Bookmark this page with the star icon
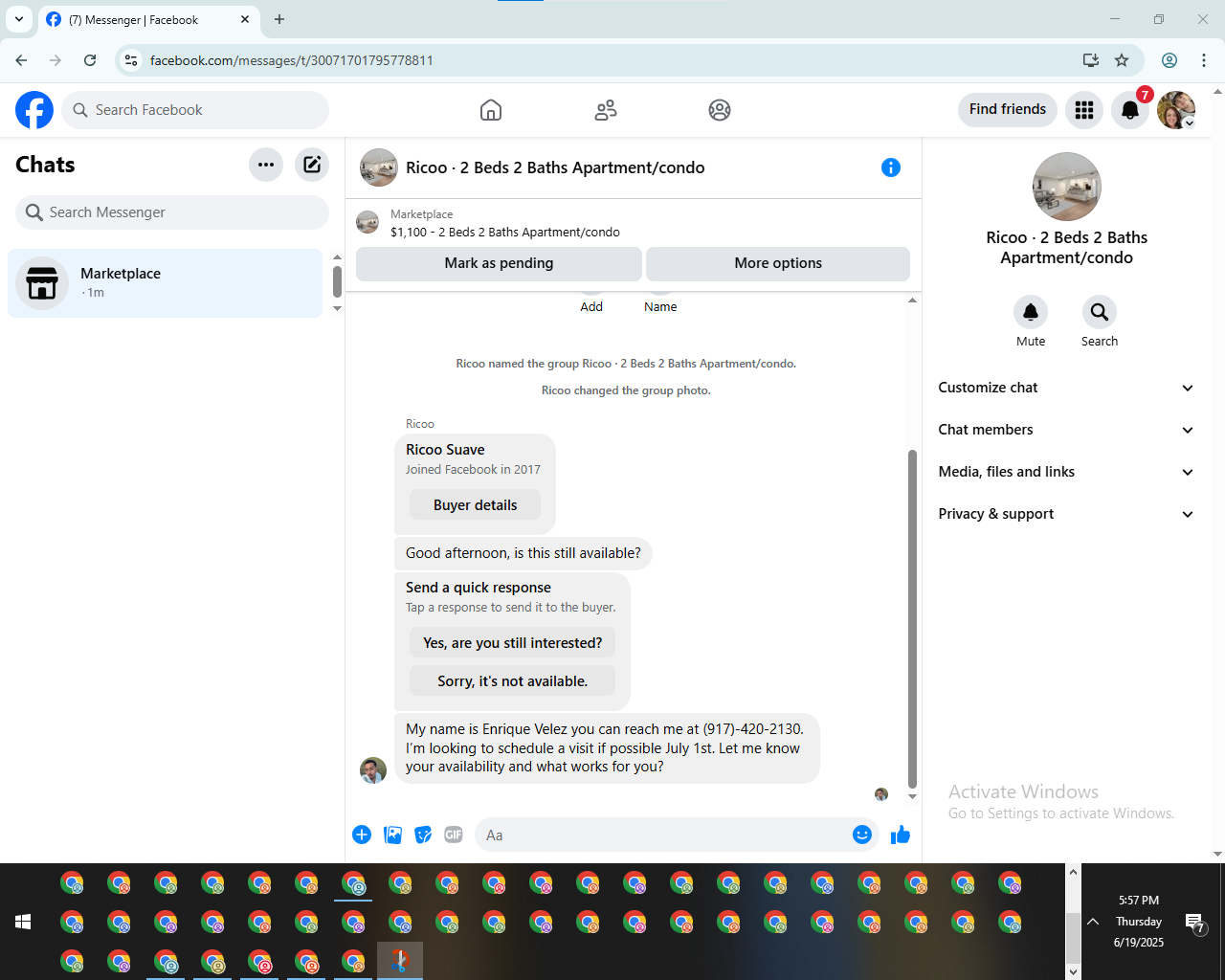The height and width of the screenshot is (980, 1225). click(x=1122, y=60)
